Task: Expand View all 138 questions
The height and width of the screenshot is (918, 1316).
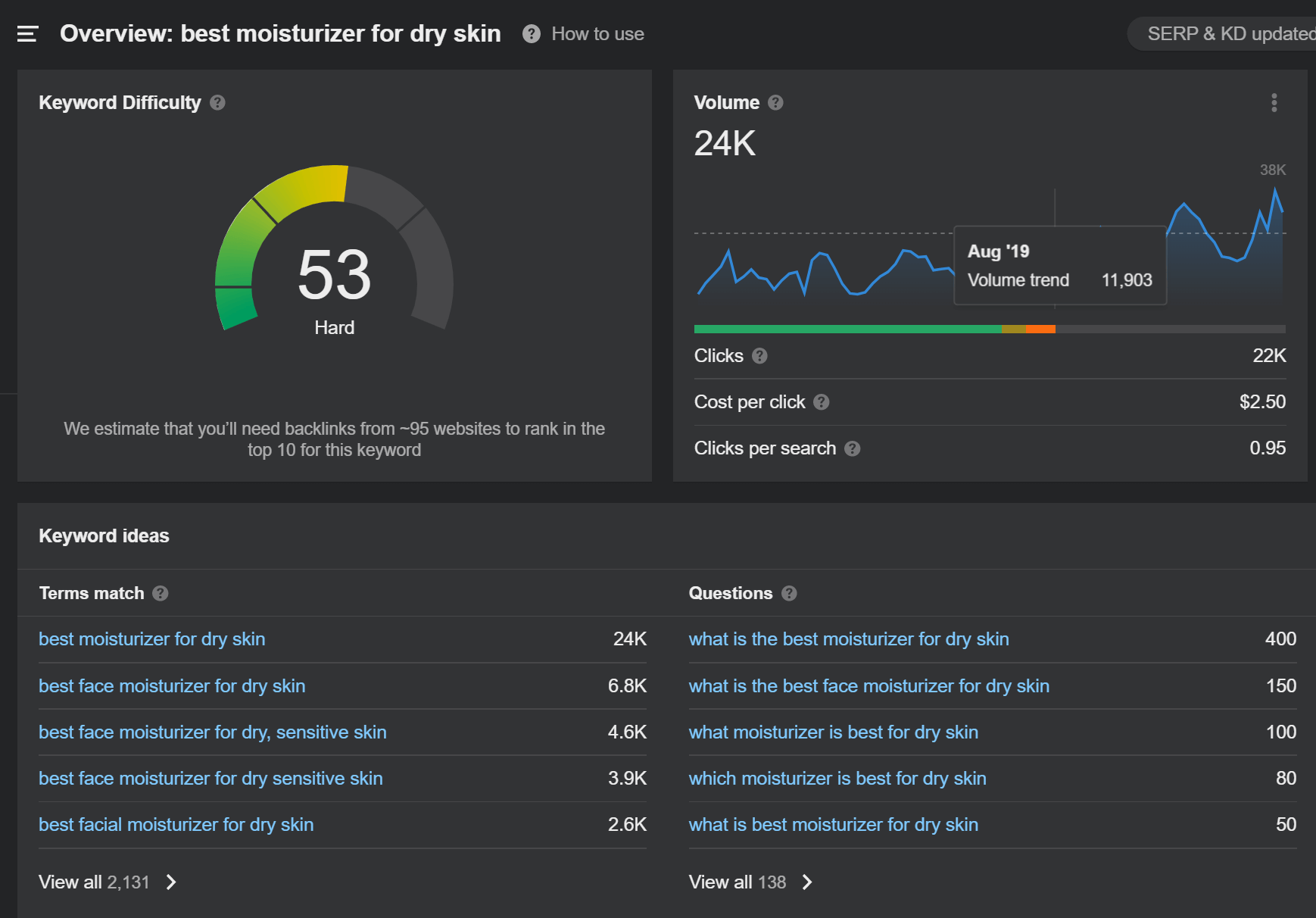Action: tap(750, 882)
